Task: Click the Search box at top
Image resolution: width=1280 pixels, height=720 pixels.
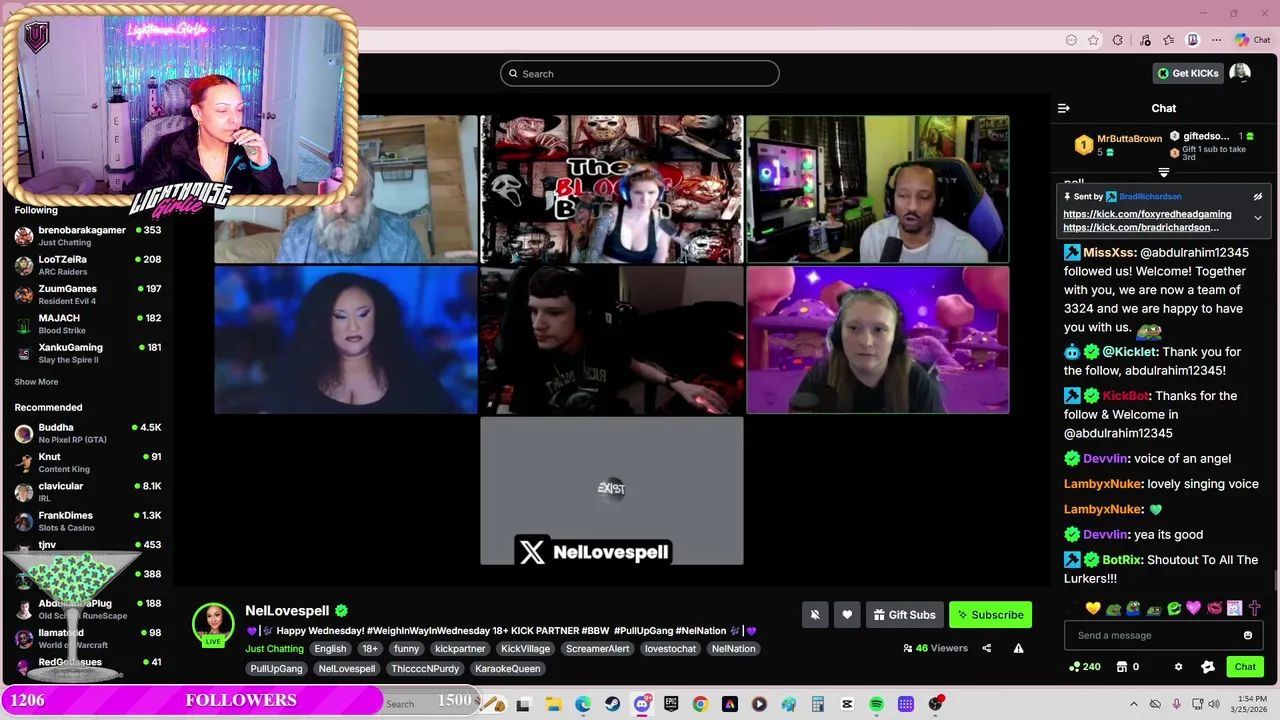Action: pos(640,73)
